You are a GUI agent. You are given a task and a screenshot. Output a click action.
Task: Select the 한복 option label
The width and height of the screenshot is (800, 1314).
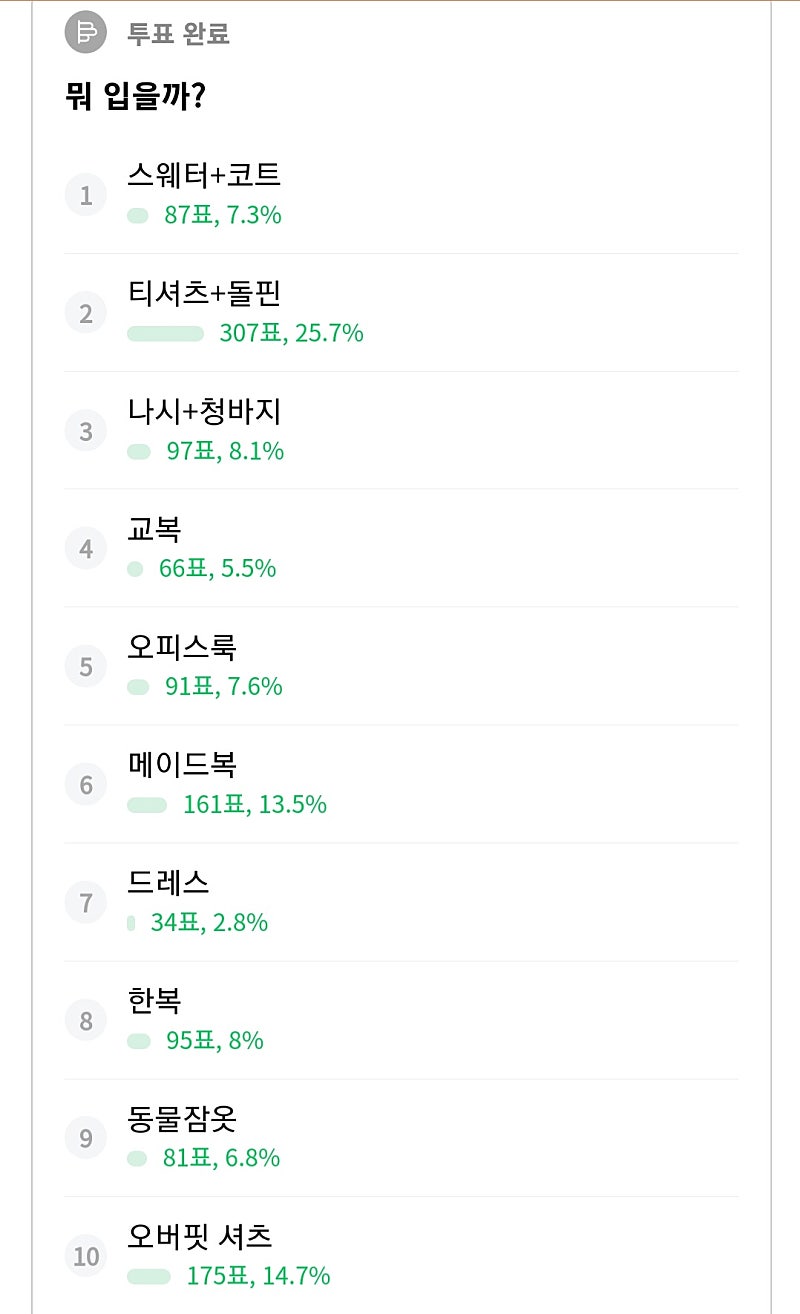154,1001
